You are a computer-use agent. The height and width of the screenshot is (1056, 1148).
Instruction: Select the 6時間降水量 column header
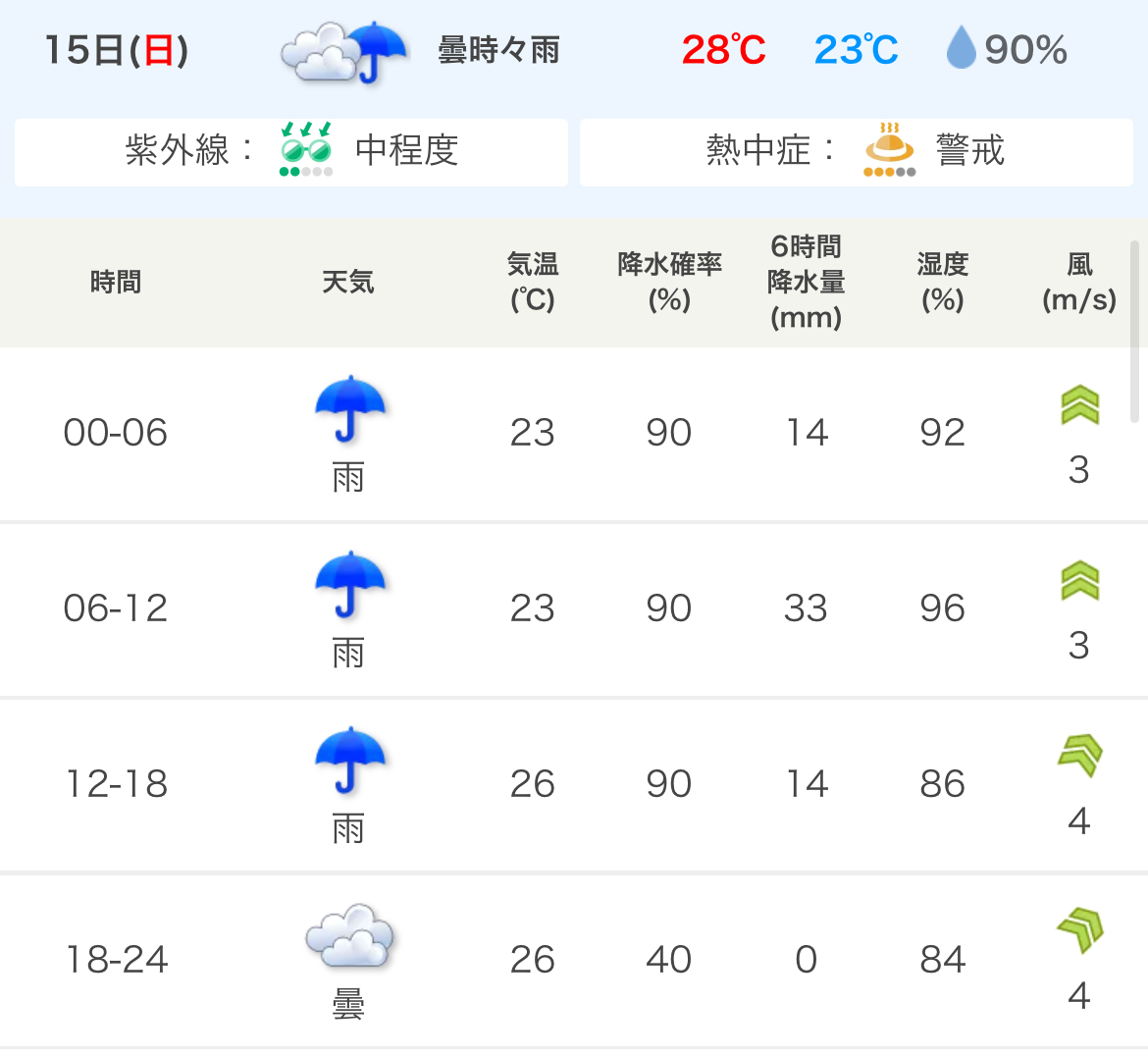click(807, 282)
